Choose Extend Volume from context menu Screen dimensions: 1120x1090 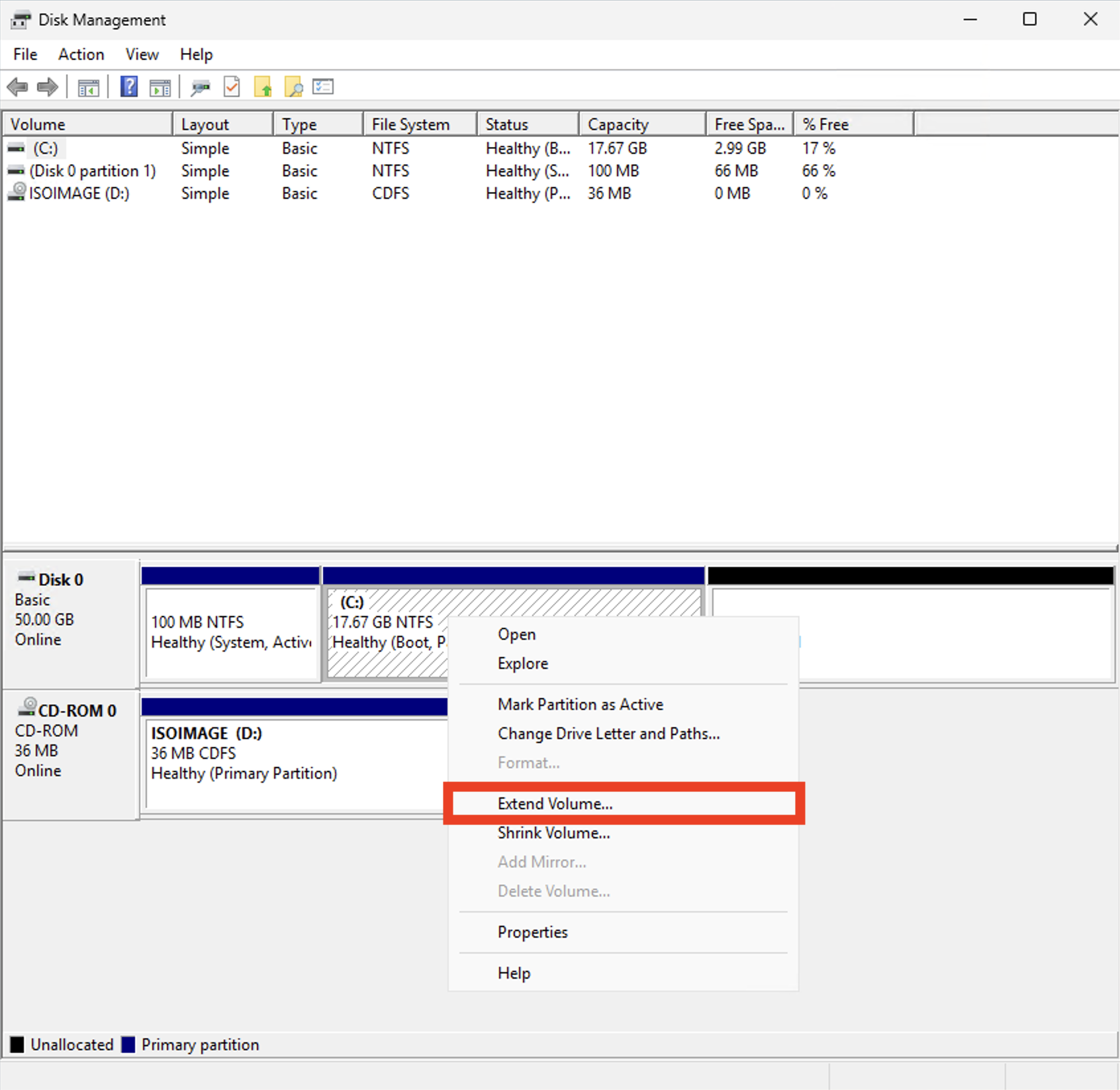tap(555, 803)
